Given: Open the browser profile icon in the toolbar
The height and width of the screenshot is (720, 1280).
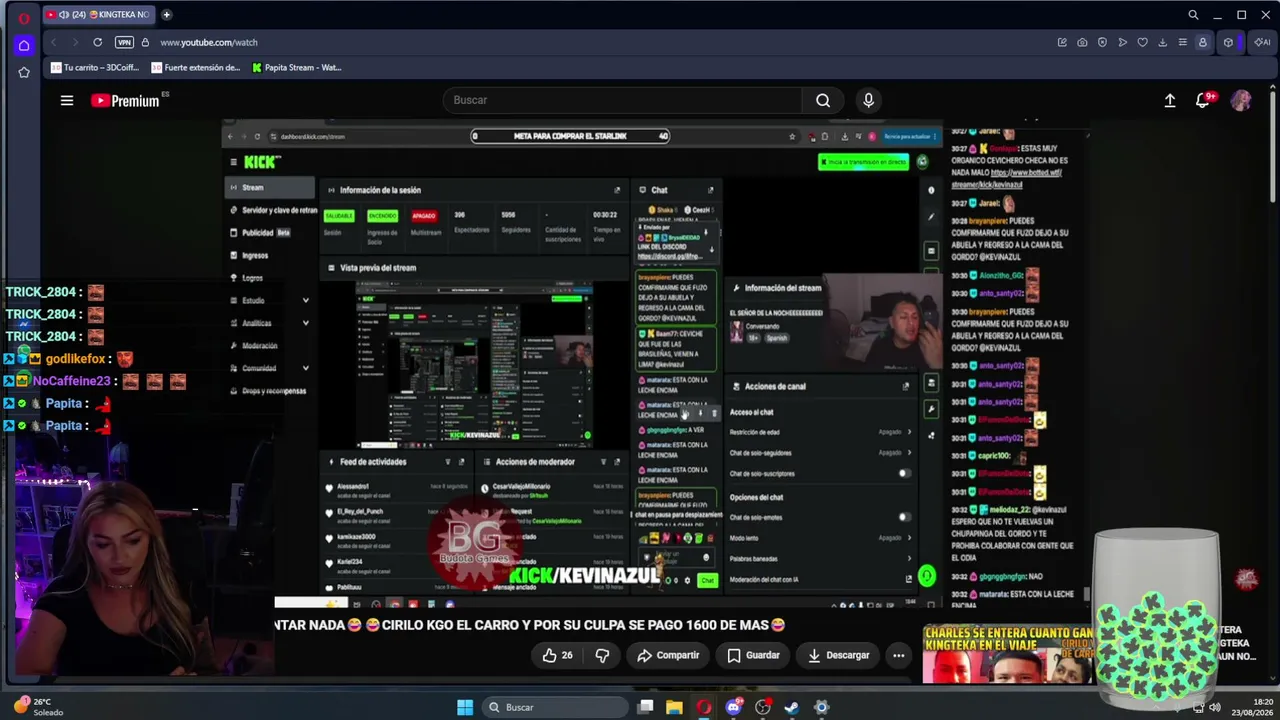Looking at the screenshot, I should (x=1203, y=42).
